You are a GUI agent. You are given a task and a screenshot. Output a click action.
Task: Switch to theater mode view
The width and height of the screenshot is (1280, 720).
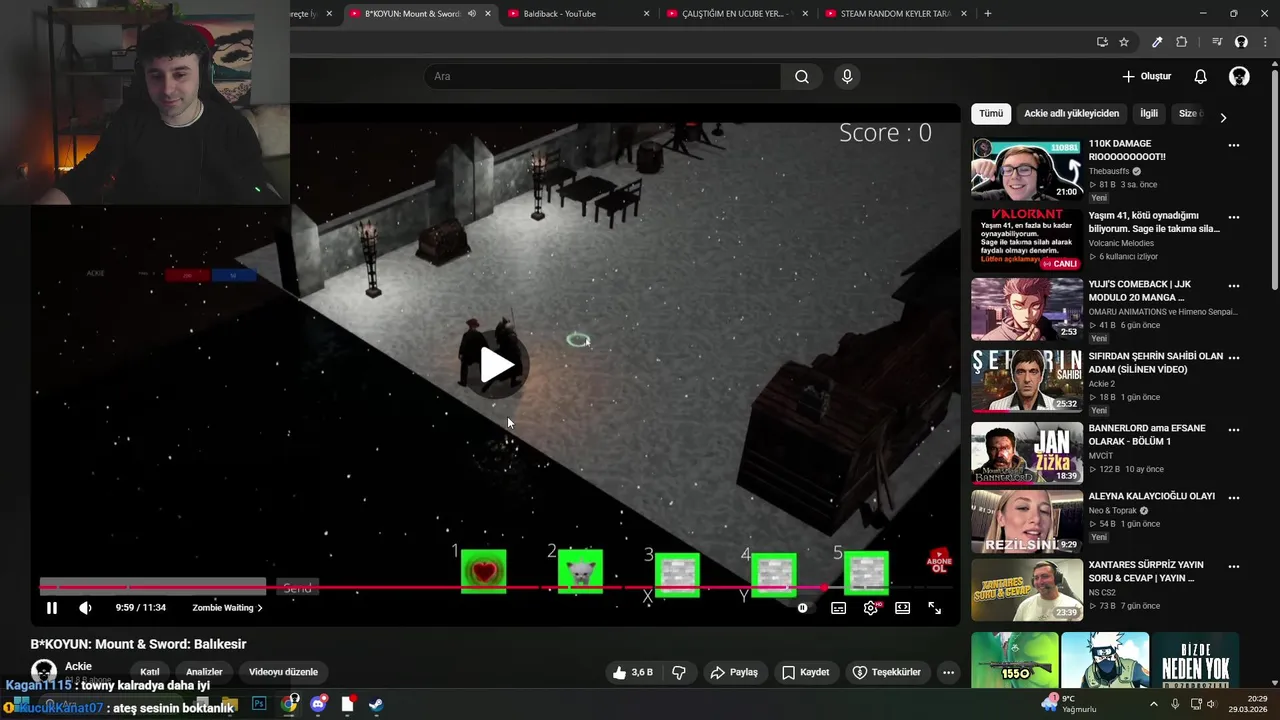902,607
